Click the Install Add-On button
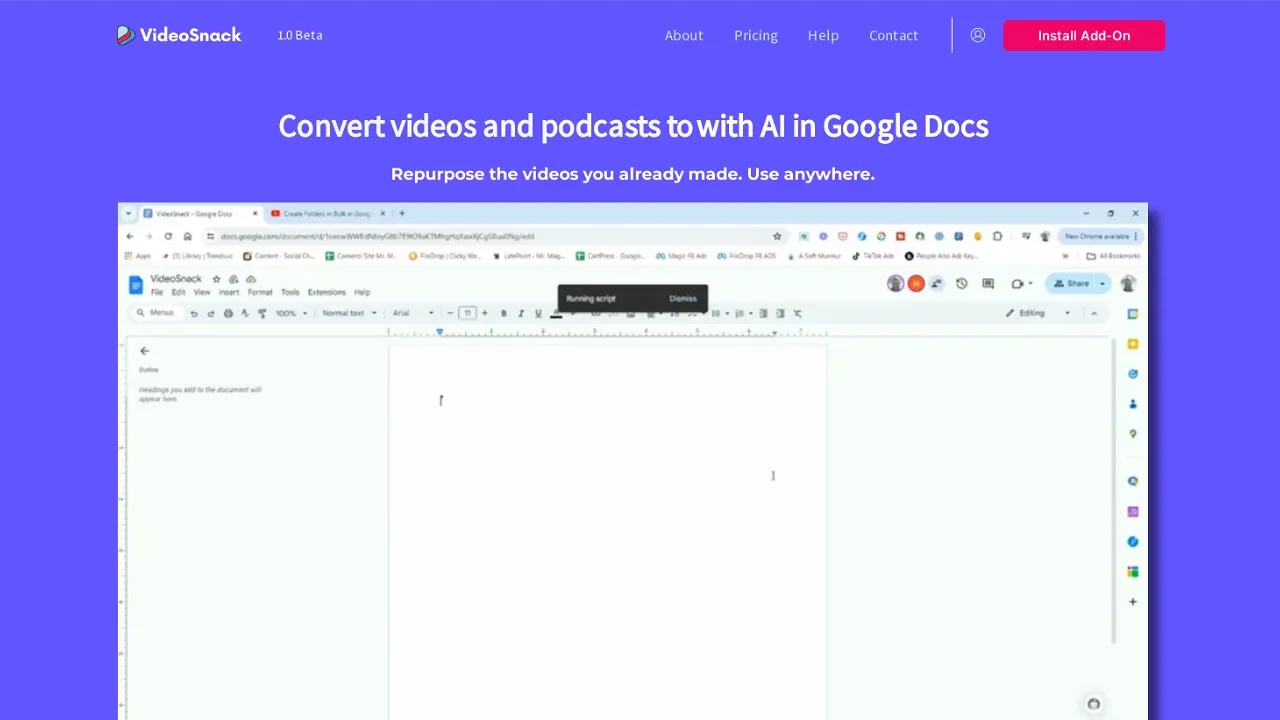 [x=1084, y=35]
